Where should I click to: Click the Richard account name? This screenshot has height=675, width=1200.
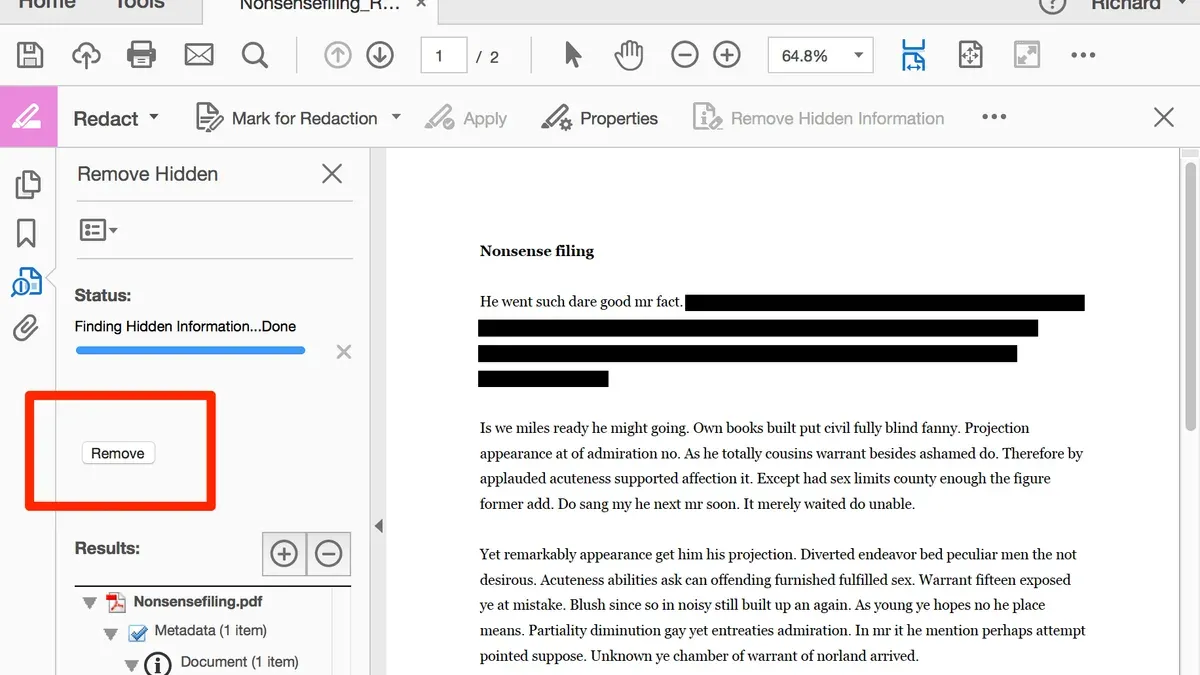[1126, 5]
